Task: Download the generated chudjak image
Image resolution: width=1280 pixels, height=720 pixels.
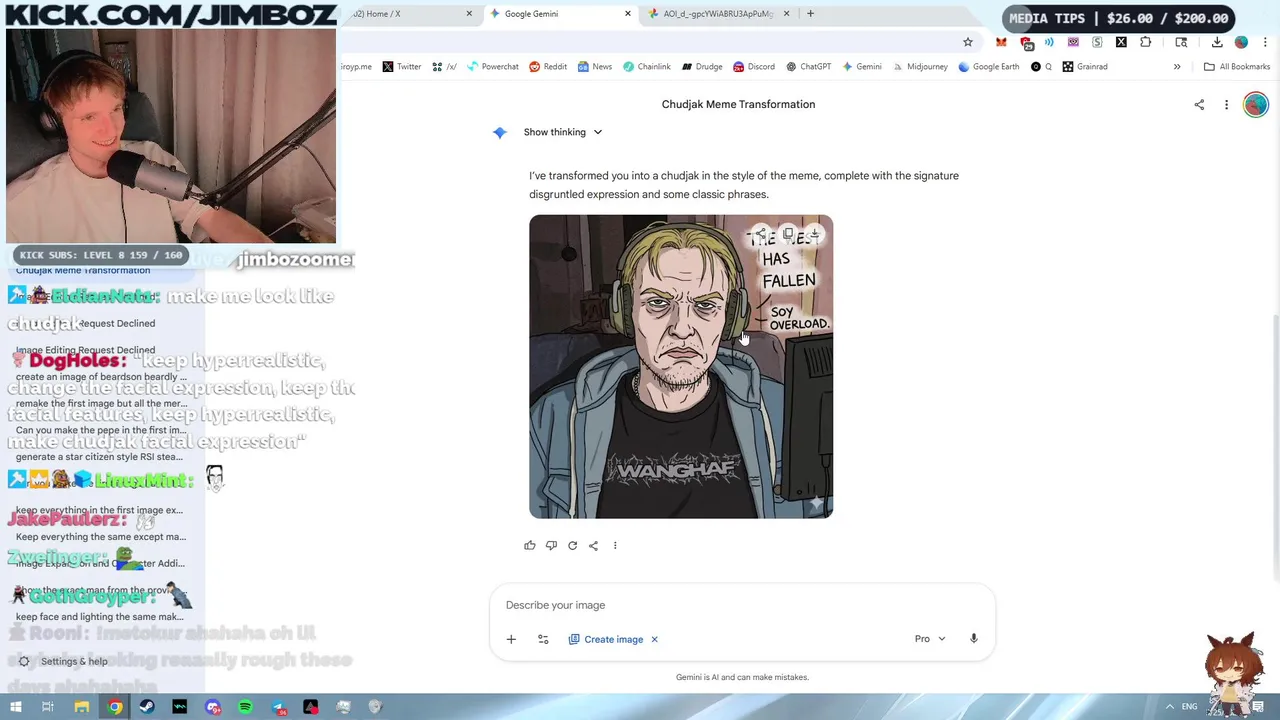Action: [815, 234]
